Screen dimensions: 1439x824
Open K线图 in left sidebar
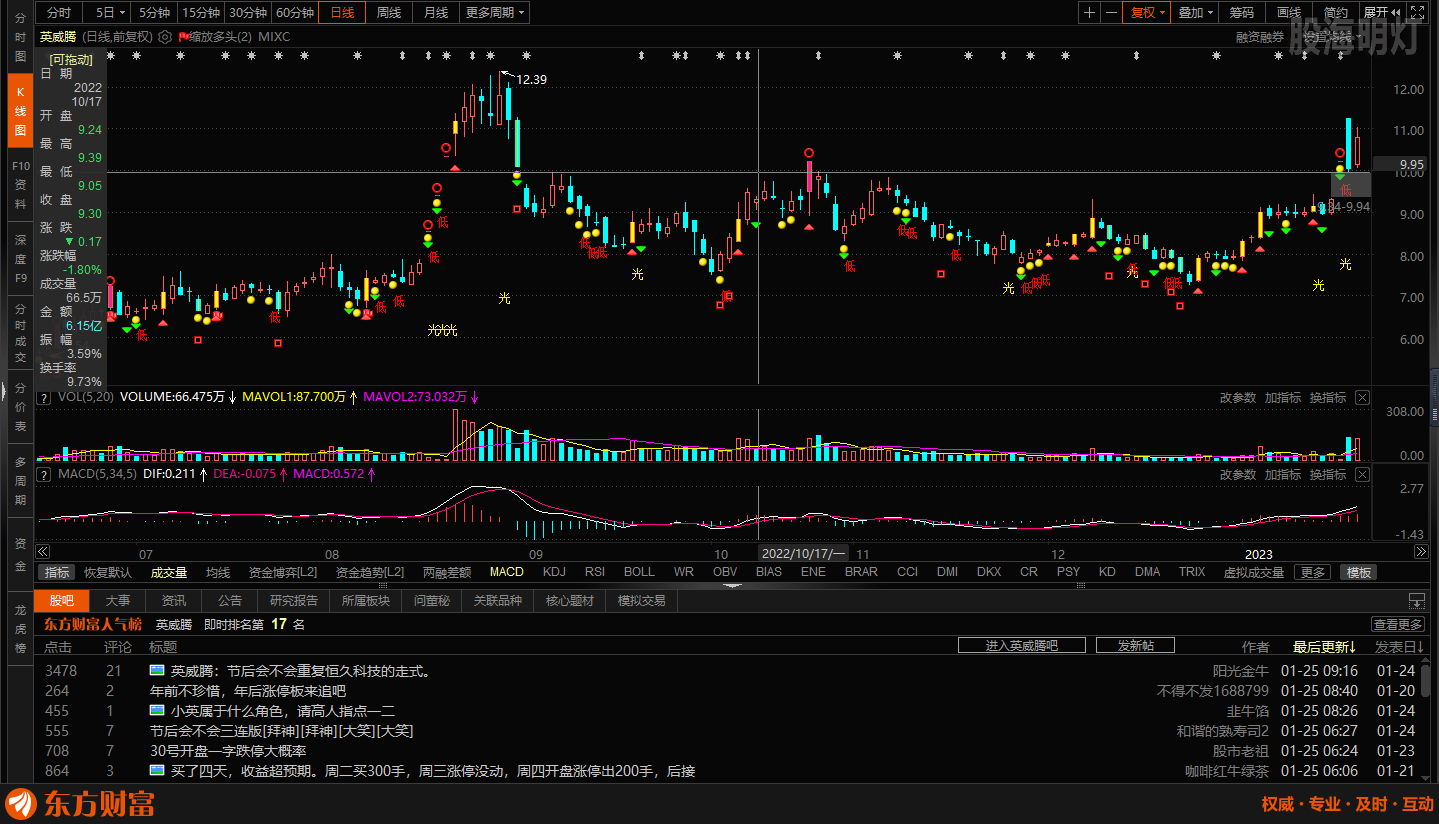[x=20, y=110]
